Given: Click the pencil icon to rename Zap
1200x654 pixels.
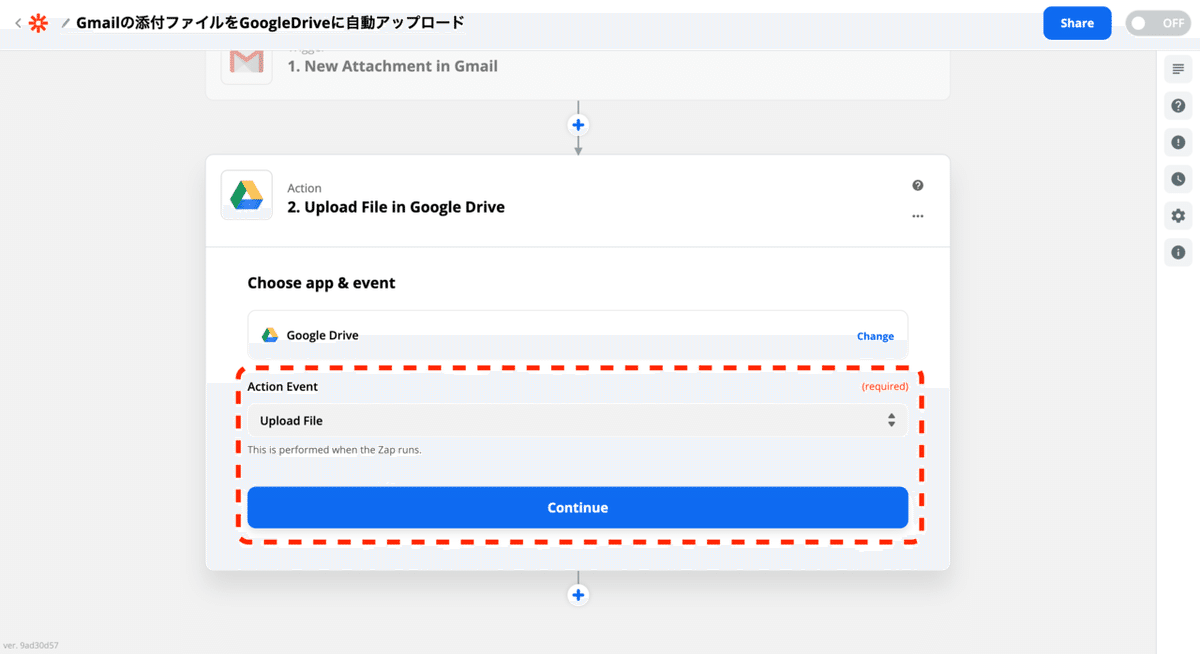Looking at the screenshot, I should pos(66,23).
